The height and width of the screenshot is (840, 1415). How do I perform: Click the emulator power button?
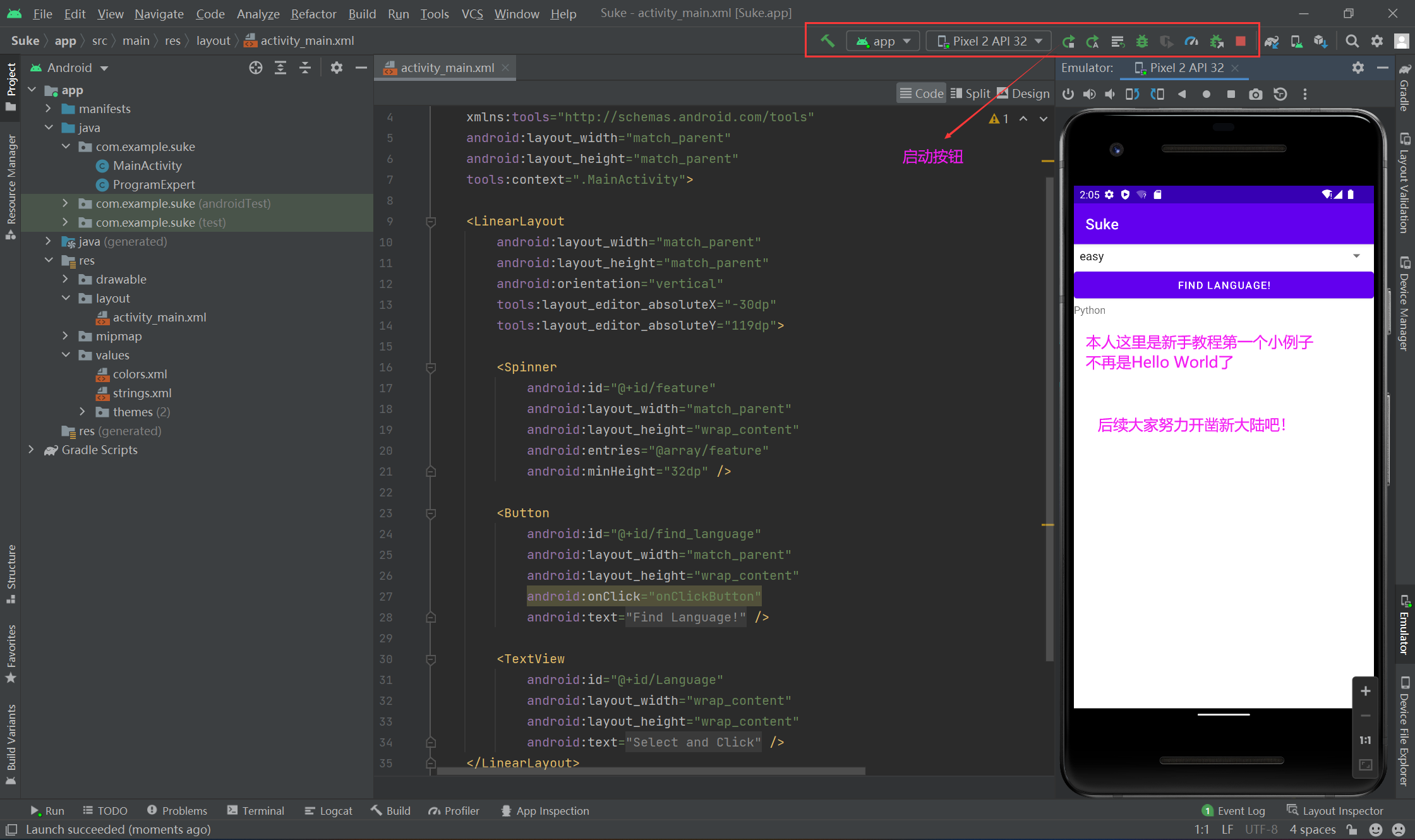click(x=1068, y=93)
